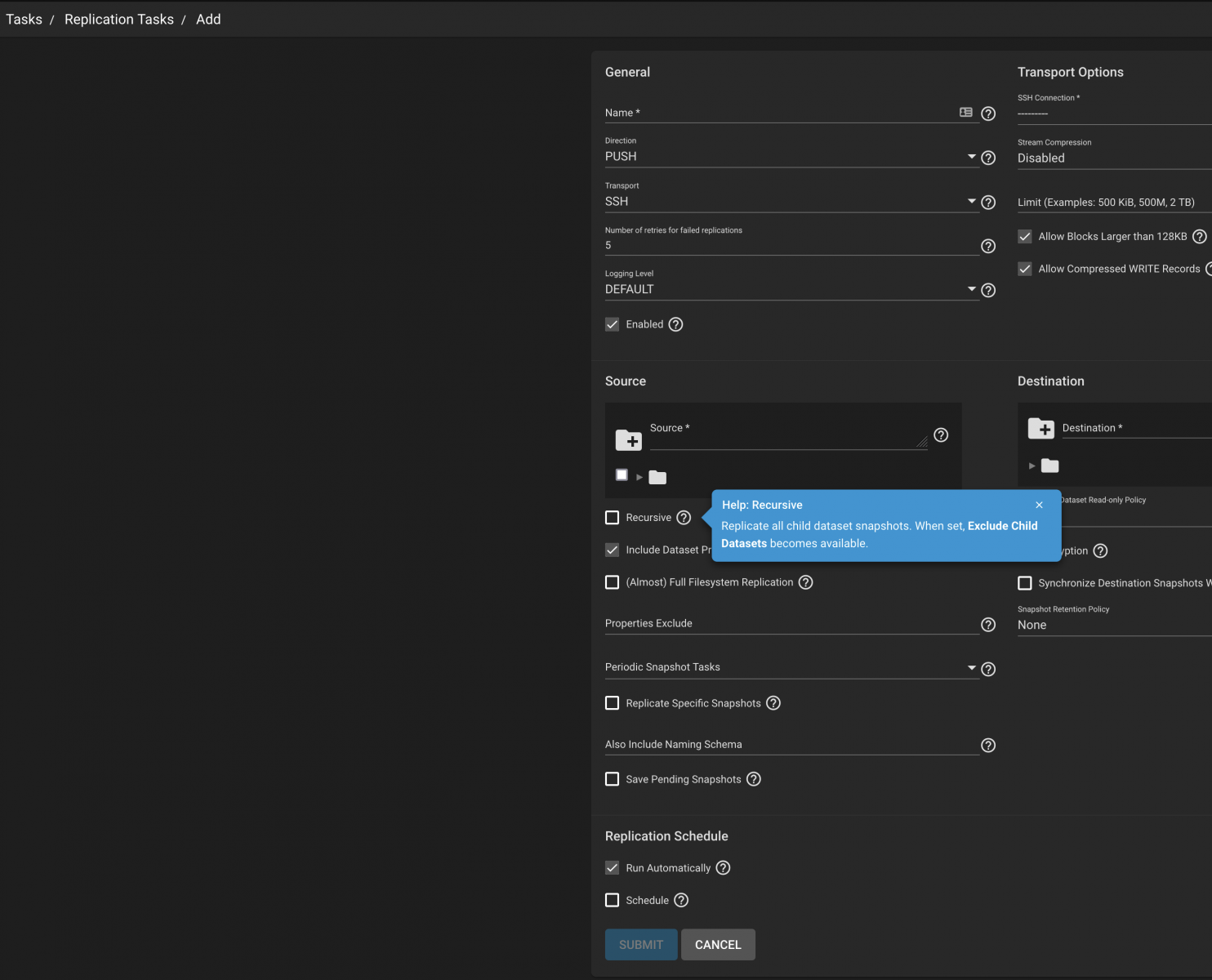Image resolution: width=1212 pixels, height=980 pixels.
Task: Expand the Destination dataset tree arrow
Action: tap(1032, 465)
